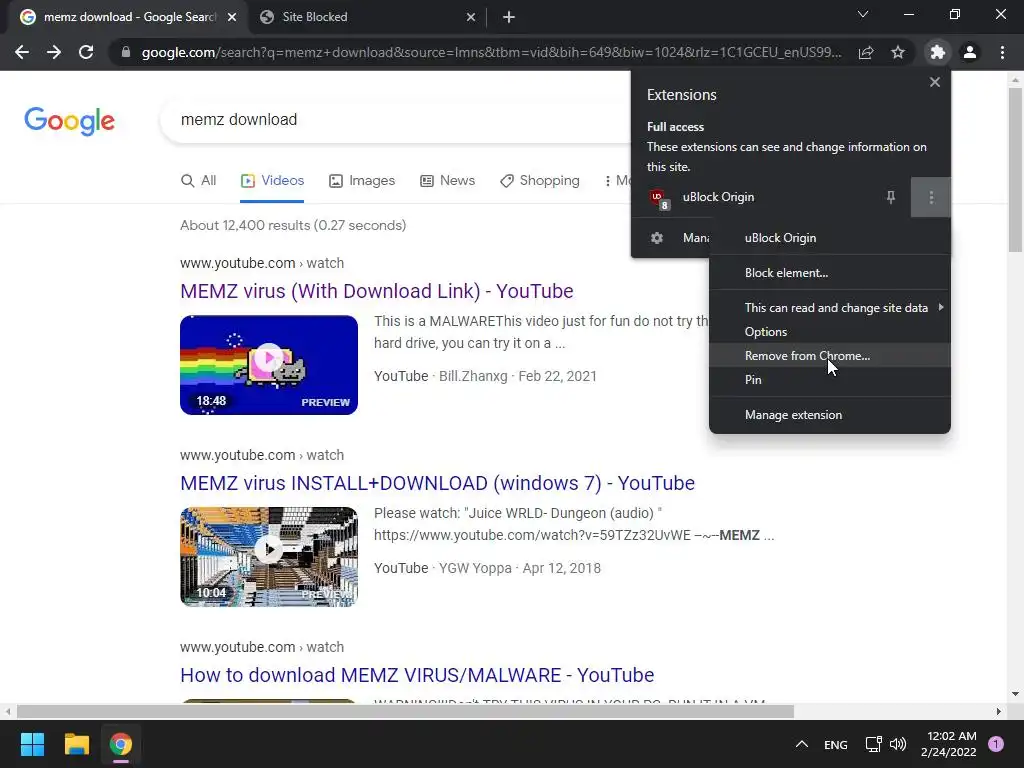The width and height of the screenshot is (1024, 768).
Task: Toggle the Extensions puzzle icon
Action: point(938,52)
